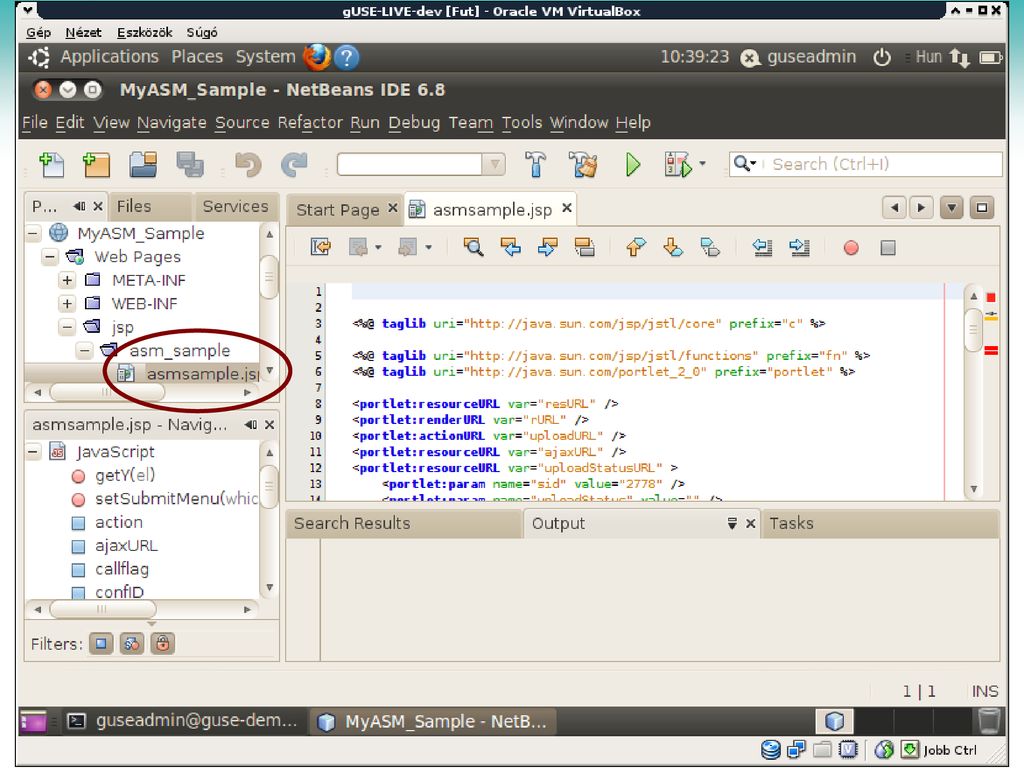Viewport: 1024px width, 768px height.
Task: Click the Save All toolbar icon
Action: point(189,164)
